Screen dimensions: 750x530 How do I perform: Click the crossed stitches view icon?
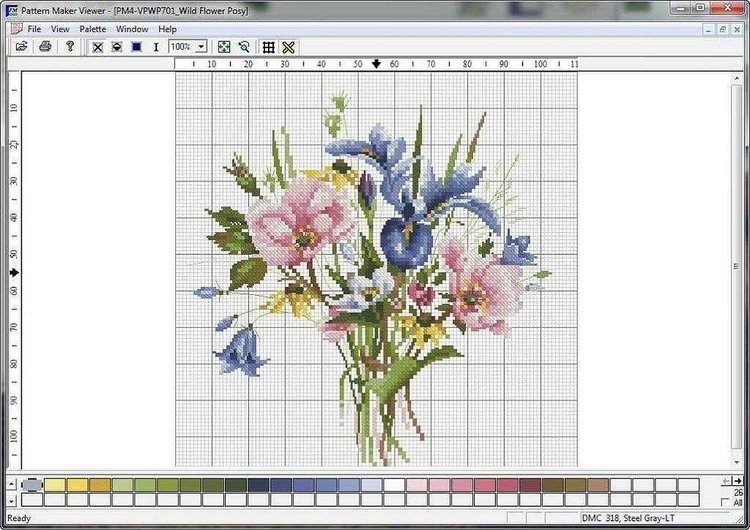pyautogui.click(x=288, y=47)
